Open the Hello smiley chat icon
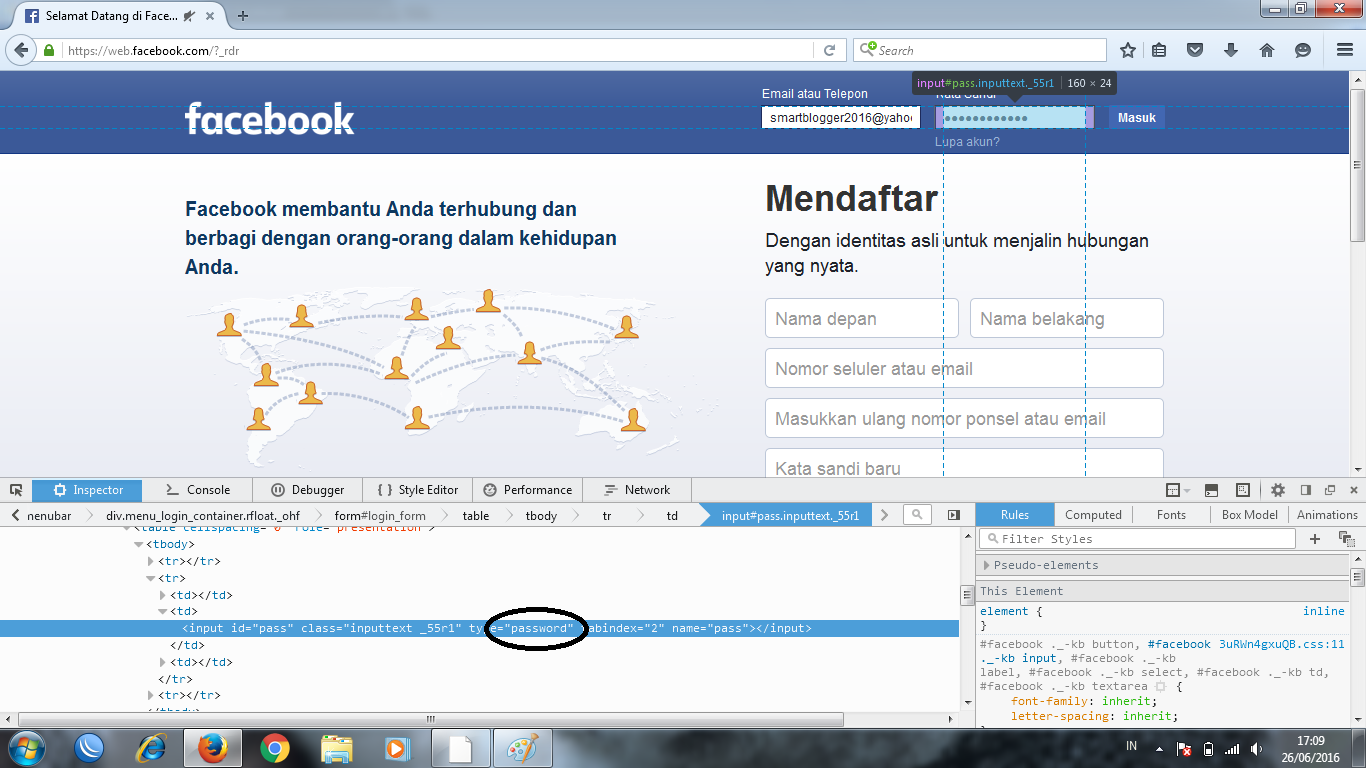 (1302, 50)
